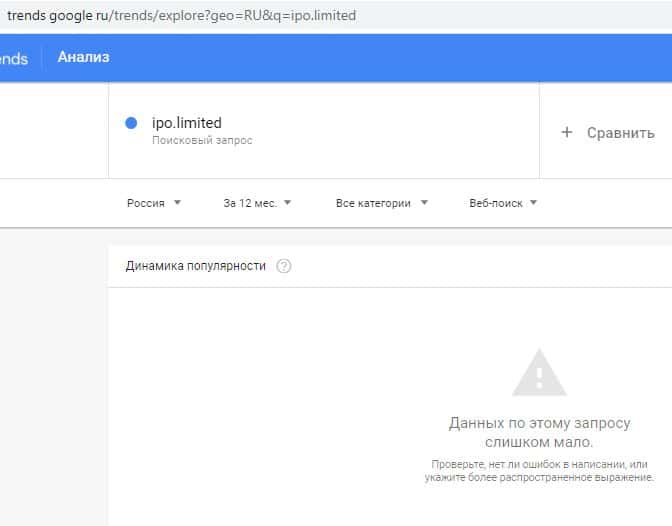Click the small arrow after Все категории
The height and width of the screenshot is (526, 672).
pos(424,203)
